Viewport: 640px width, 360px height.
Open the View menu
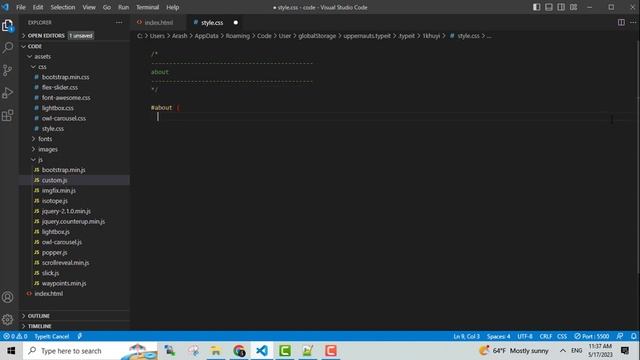pos(89,7)
